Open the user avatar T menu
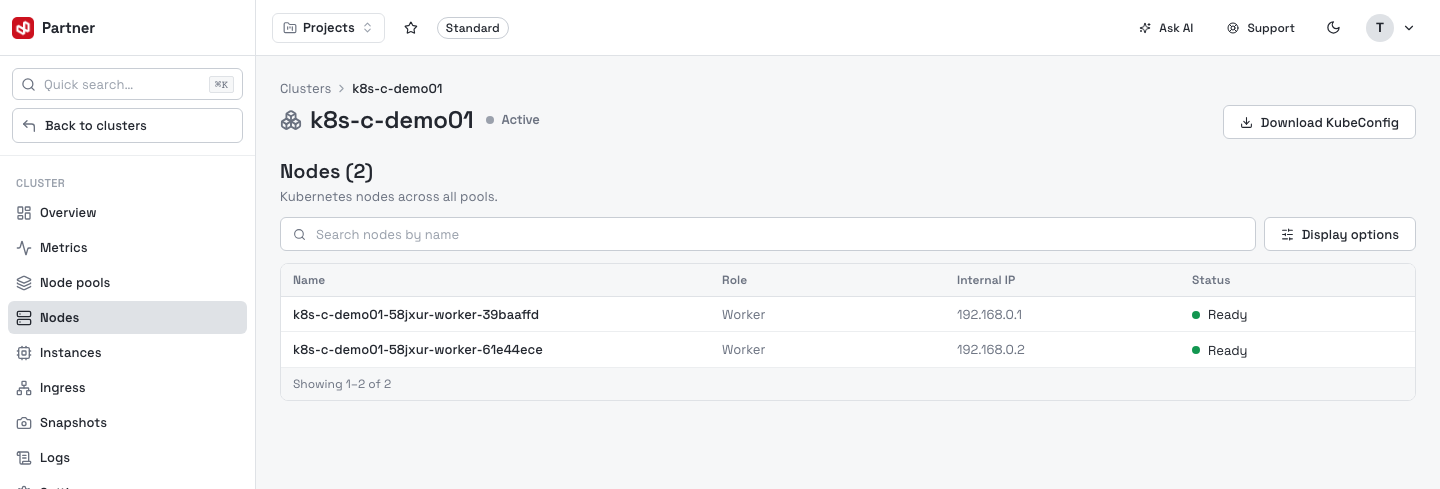 pyautogui.click(x=1380, y=28)
